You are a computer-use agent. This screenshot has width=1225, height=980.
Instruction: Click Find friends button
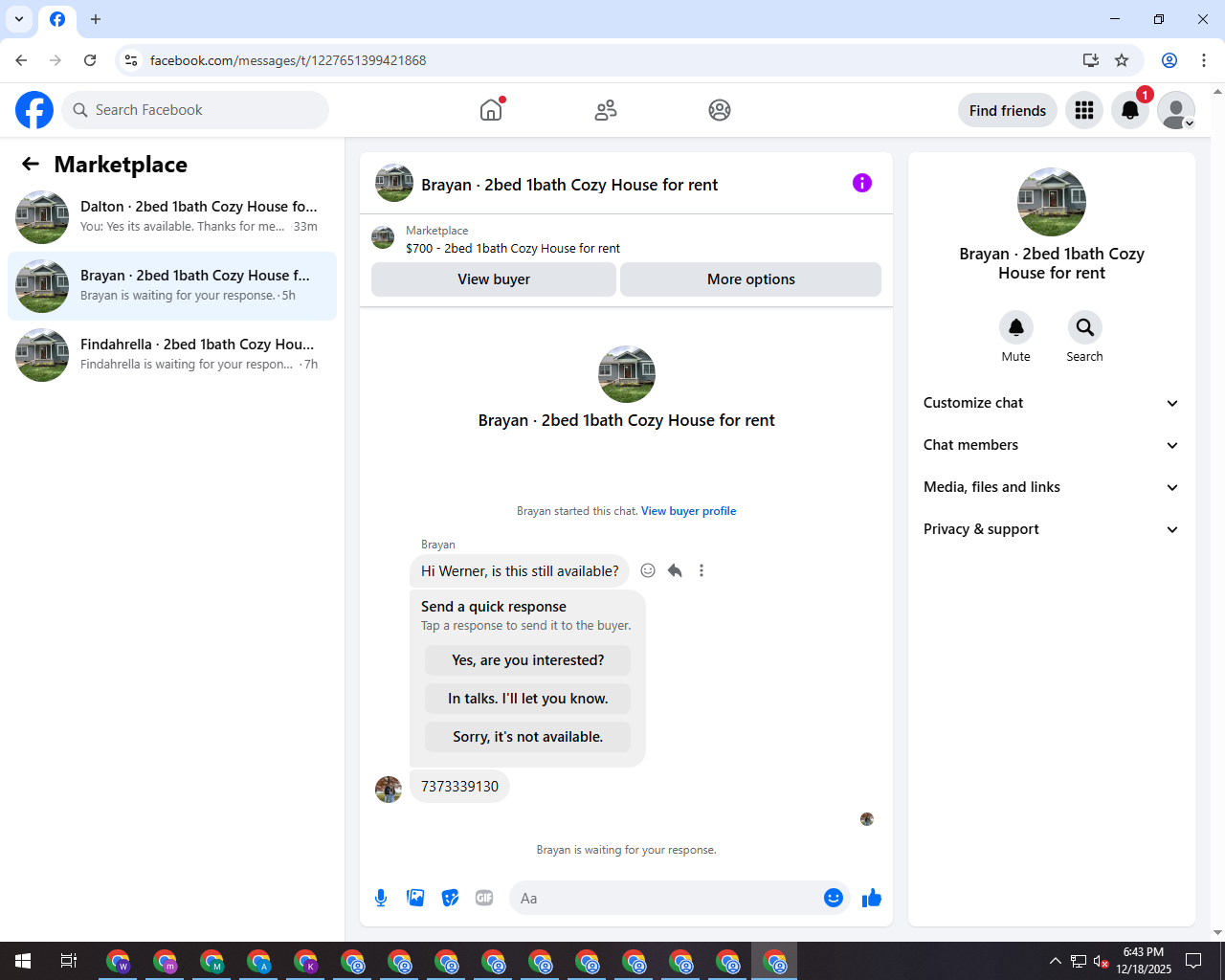(x=1008, y=110)
